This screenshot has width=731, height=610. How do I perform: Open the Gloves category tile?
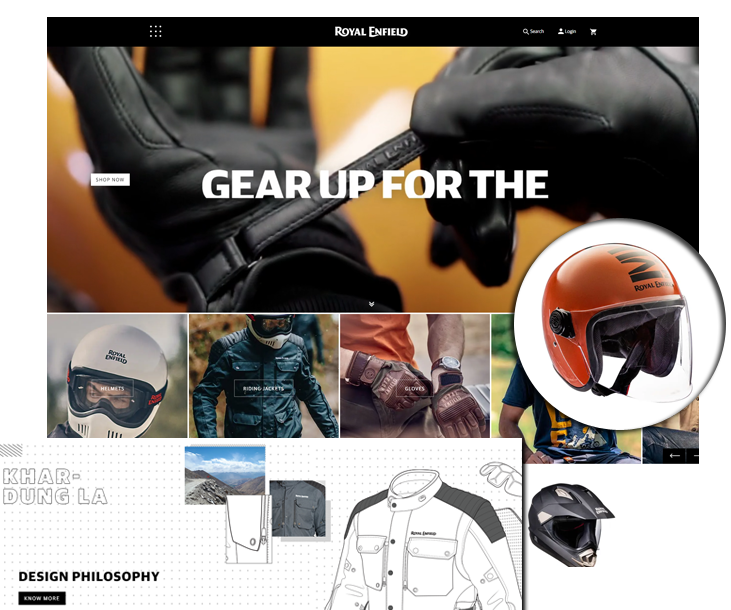[414, 388]
